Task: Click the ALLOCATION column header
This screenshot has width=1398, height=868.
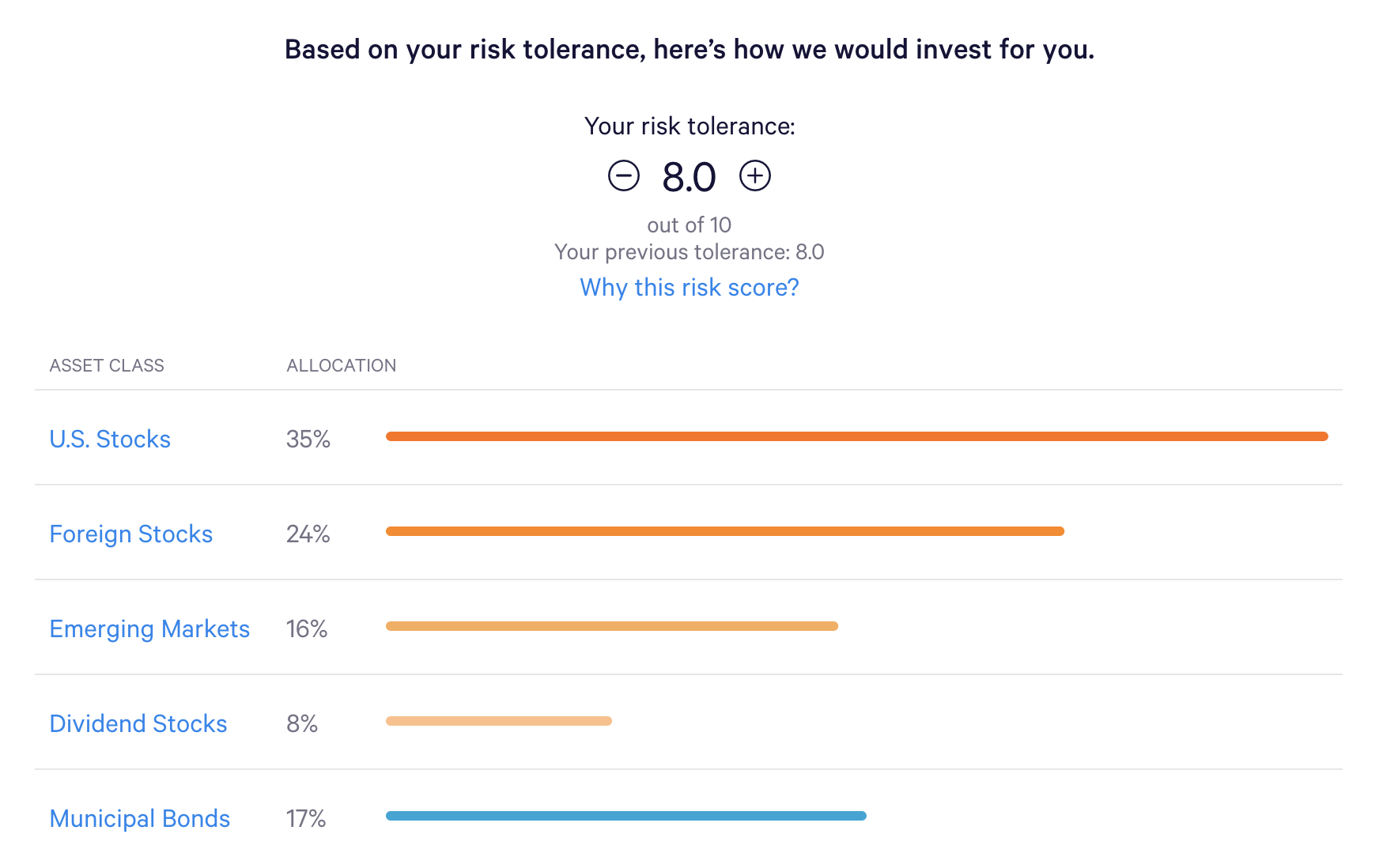Action: tap(341, 365)
